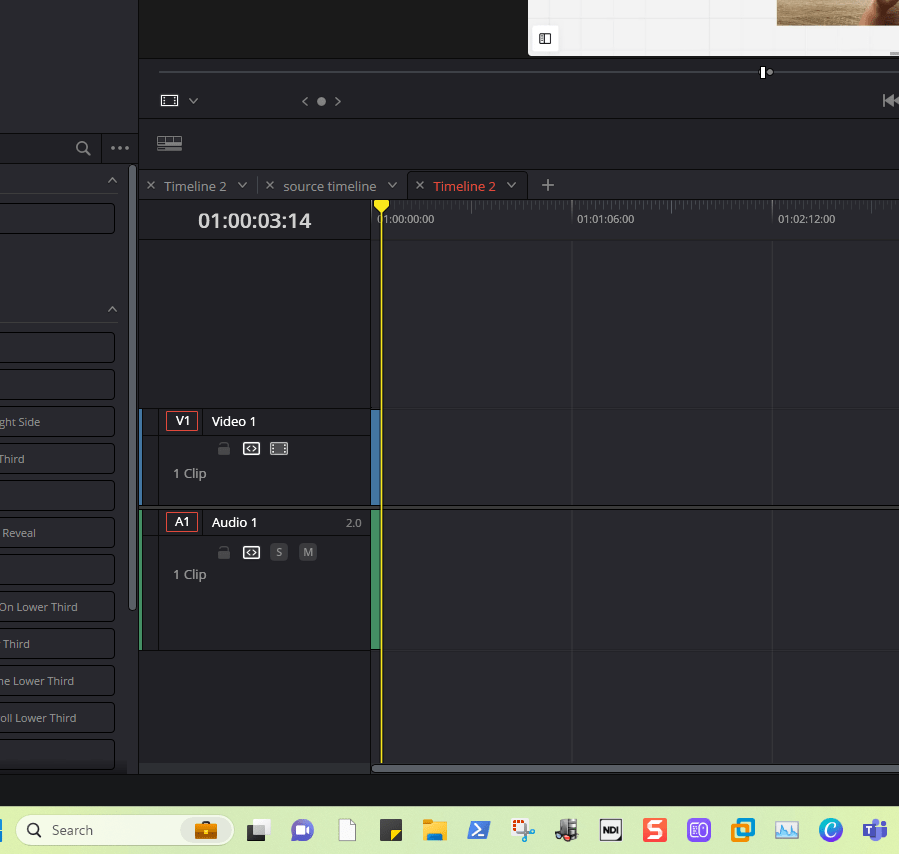Lock the Audio 1 track
899x854 pixels.
[224, 553]
